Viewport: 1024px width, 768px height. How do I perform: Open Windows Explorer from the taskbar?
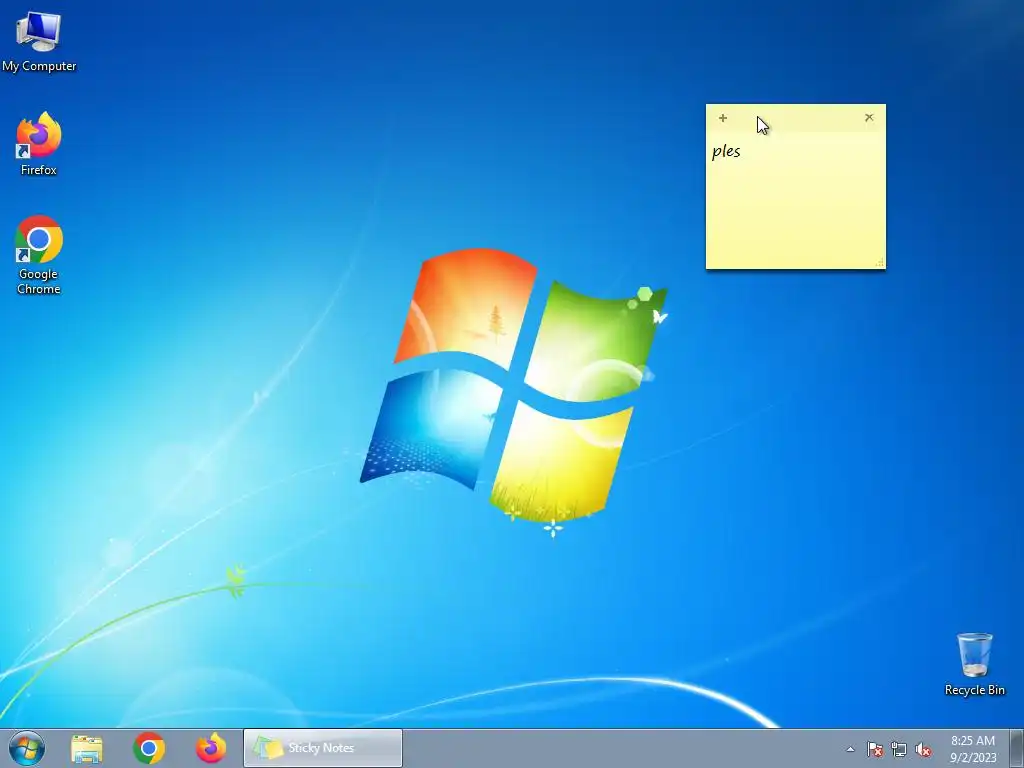tap(87, 748)
